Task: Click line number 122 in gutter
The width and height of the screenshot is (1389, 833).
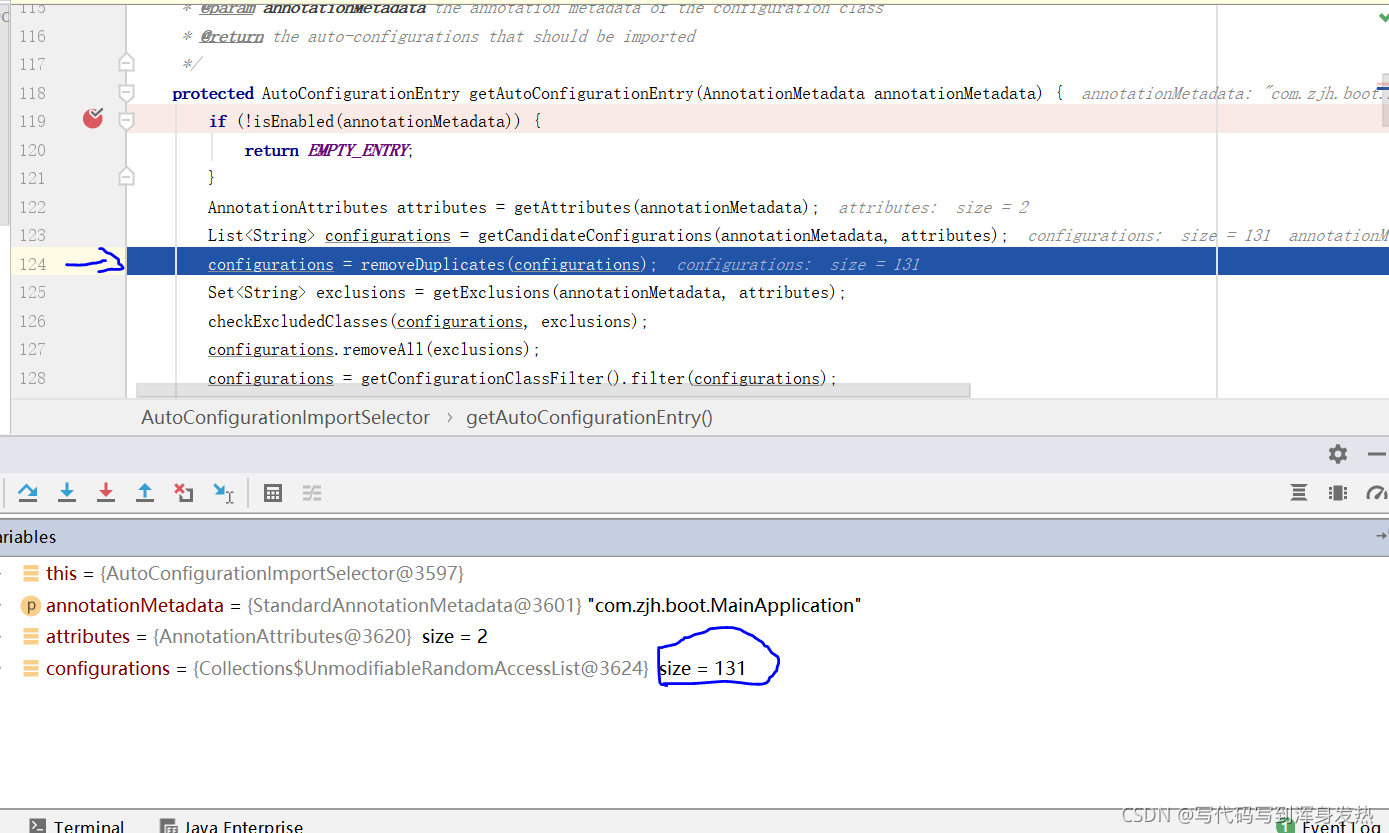Action: [33, 207]
